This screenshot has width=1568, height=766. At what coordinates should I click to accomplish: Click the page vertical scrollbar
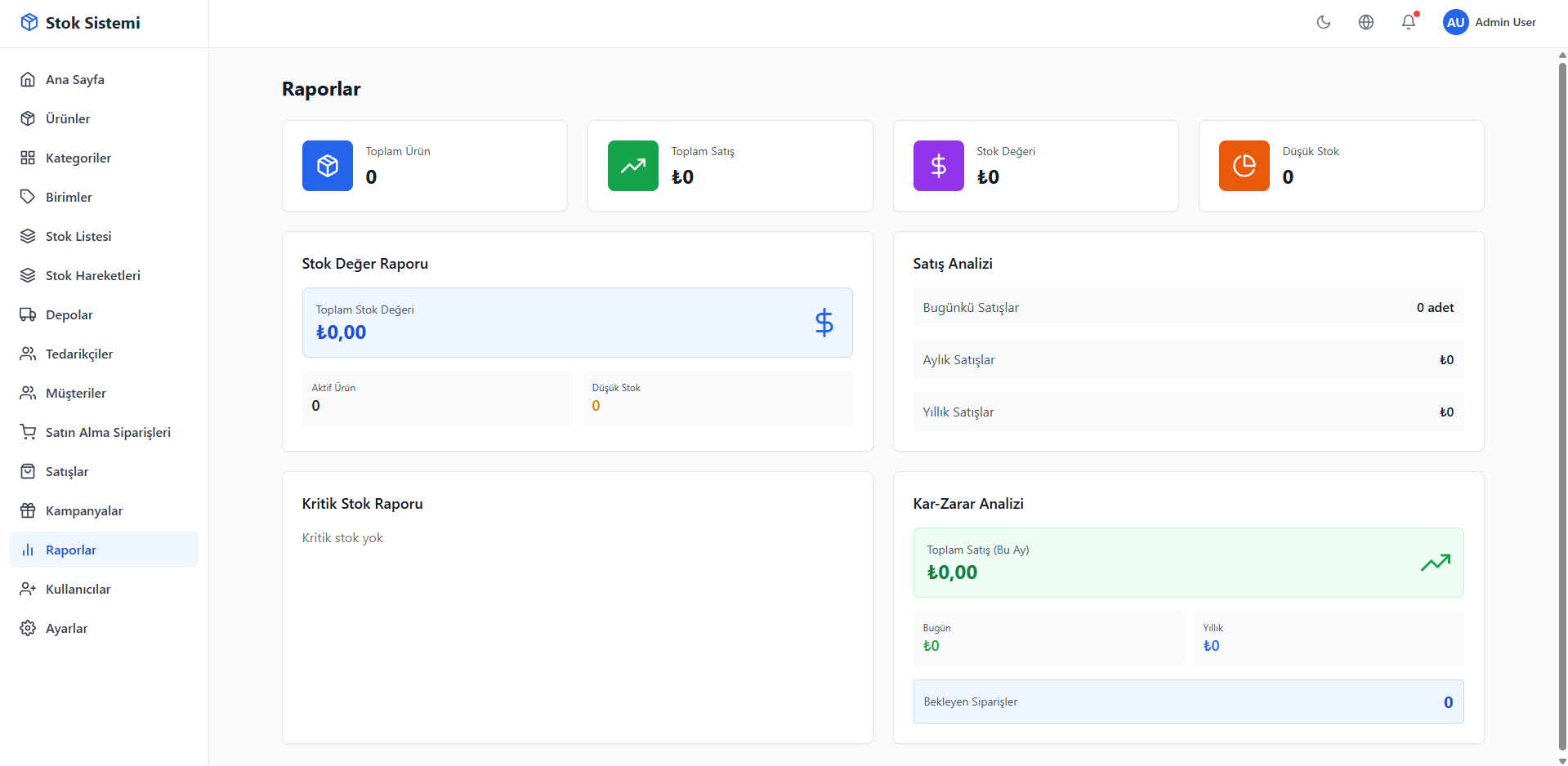[x=1562, y=407]
